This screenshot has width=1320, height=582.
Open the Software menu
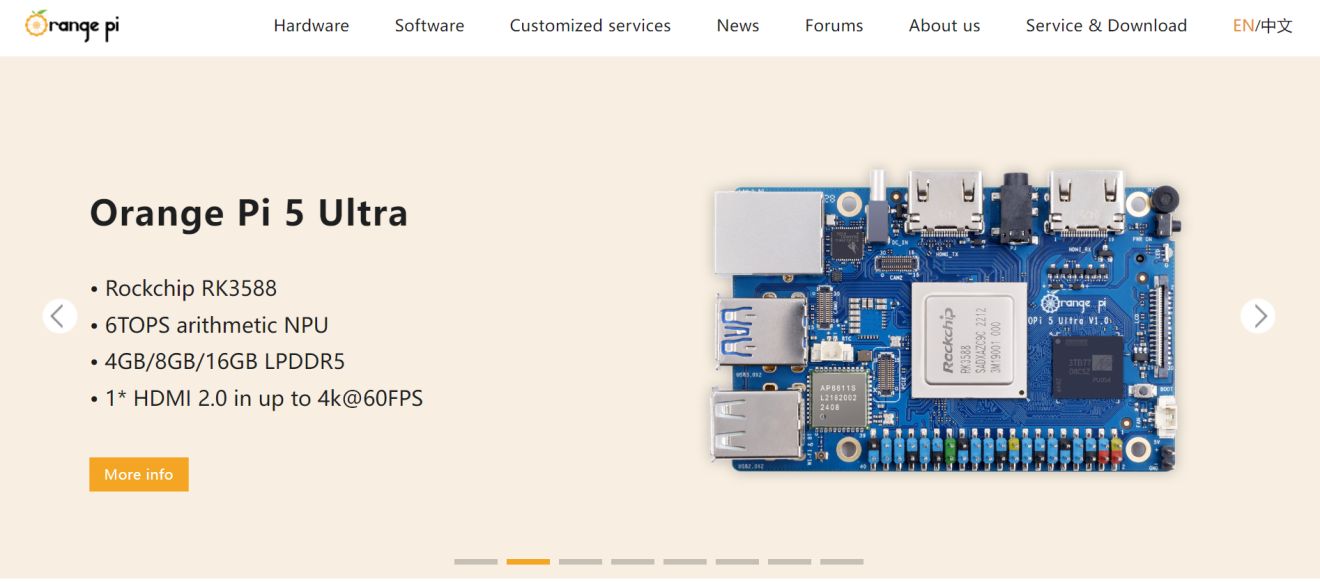pyautogui.click(x=429, y=26)
